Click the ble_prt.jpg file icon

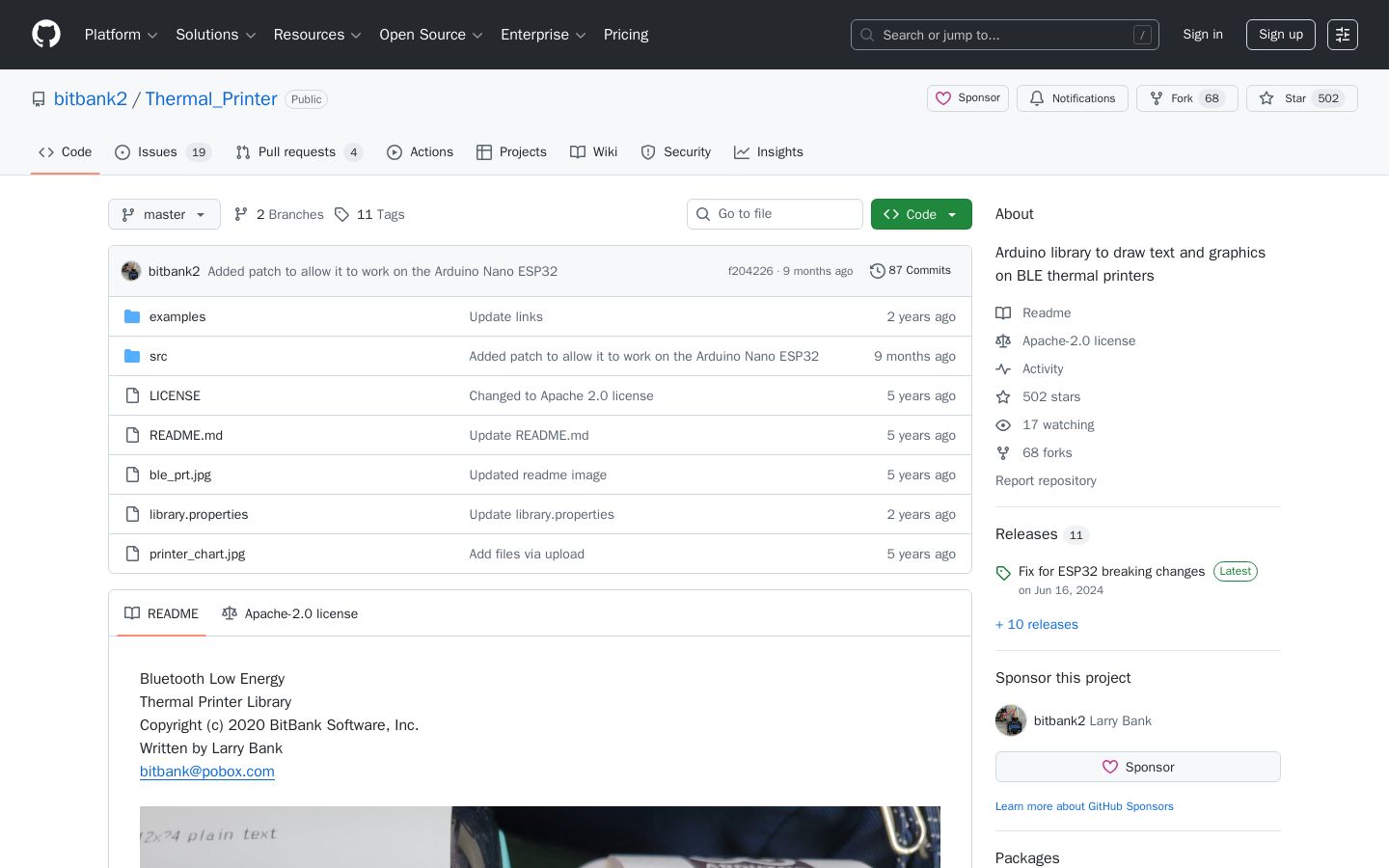(x=132, y=475)
